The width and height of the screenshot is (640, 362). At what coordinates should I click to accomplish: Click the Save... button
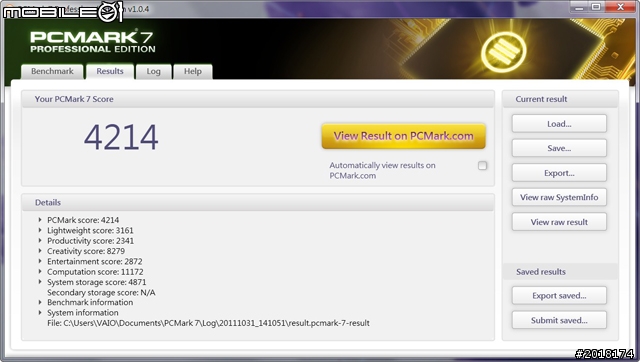(559, 148)
